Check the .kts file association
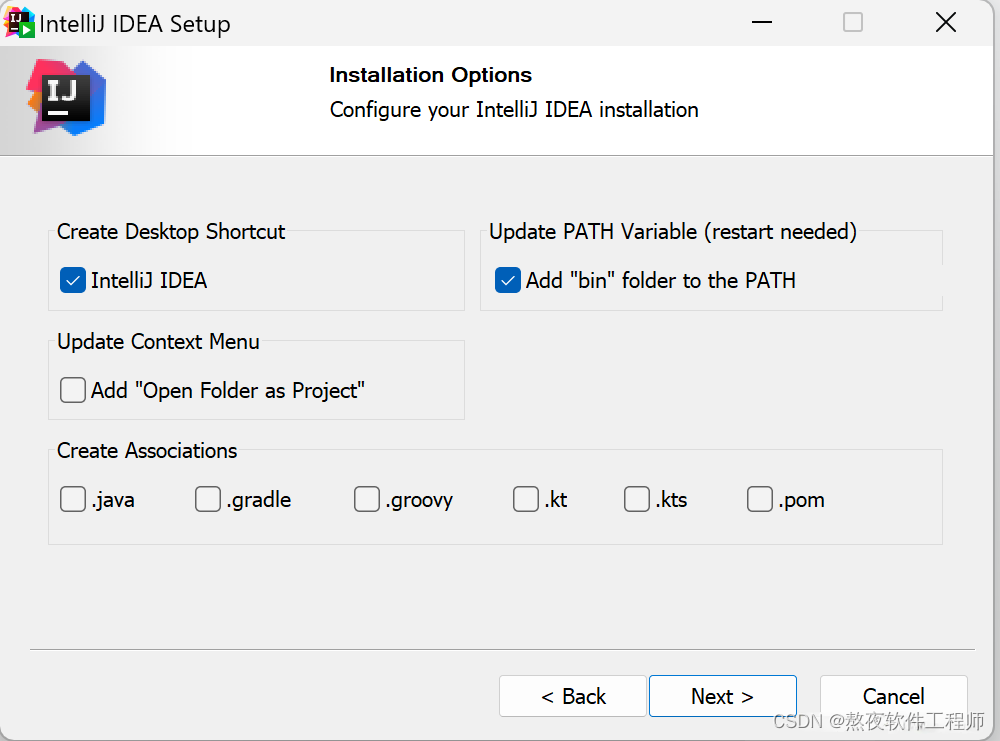 (x=637, y=499)
